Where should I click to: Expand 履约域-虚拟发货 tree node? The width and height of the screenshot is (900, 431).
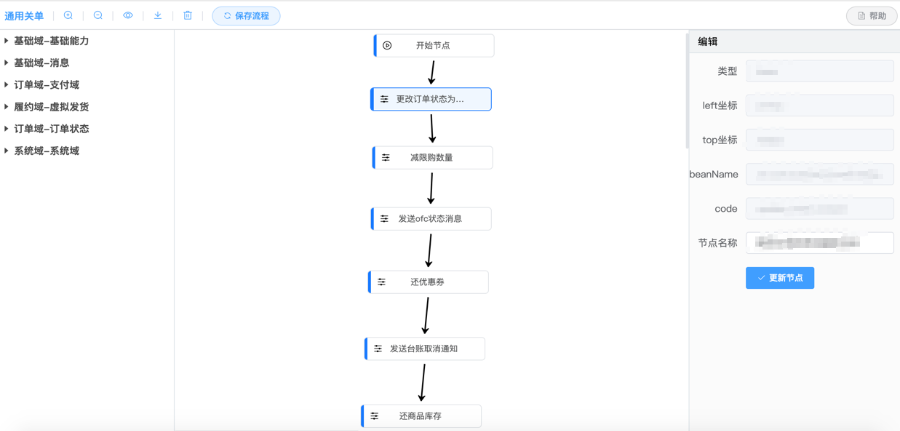pyautogui.click(x=7, y=107)
